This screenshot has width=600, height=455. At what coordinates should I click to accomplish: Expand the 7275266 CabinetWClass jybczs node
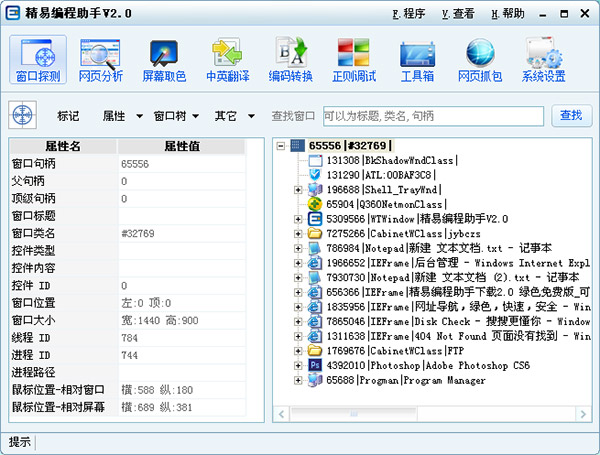298,233
